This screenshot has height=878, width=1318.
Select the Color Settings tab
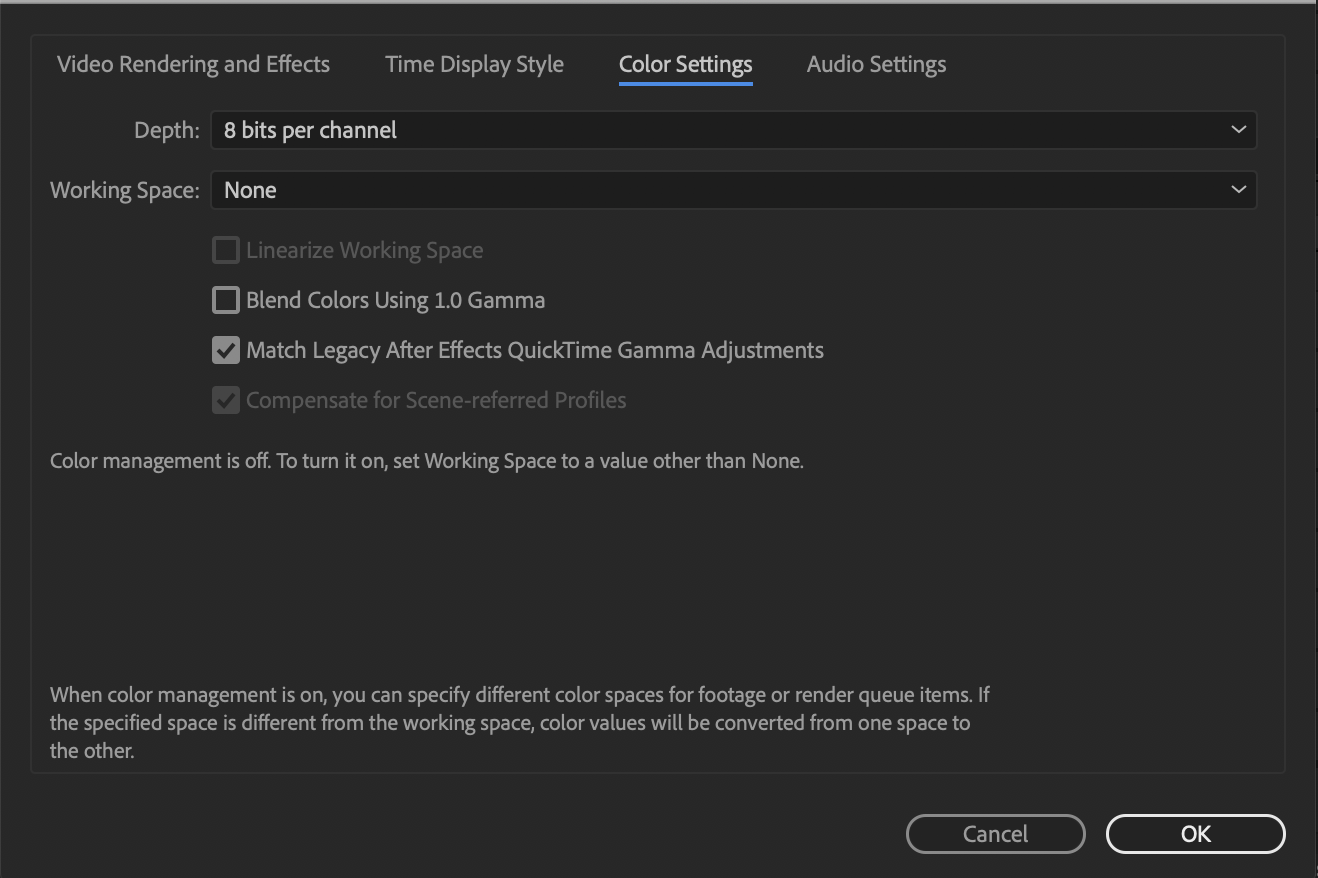[x=685, y=63]
